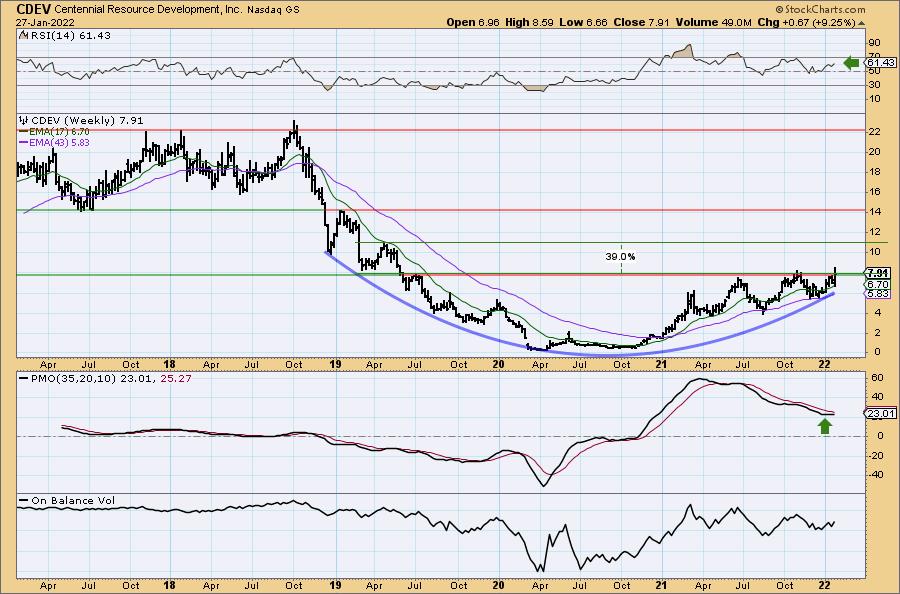Image resolution: width=900 pixels, height=594 pixels.
Task: Click the 14 price level on right axis
Action: point(875,212)
